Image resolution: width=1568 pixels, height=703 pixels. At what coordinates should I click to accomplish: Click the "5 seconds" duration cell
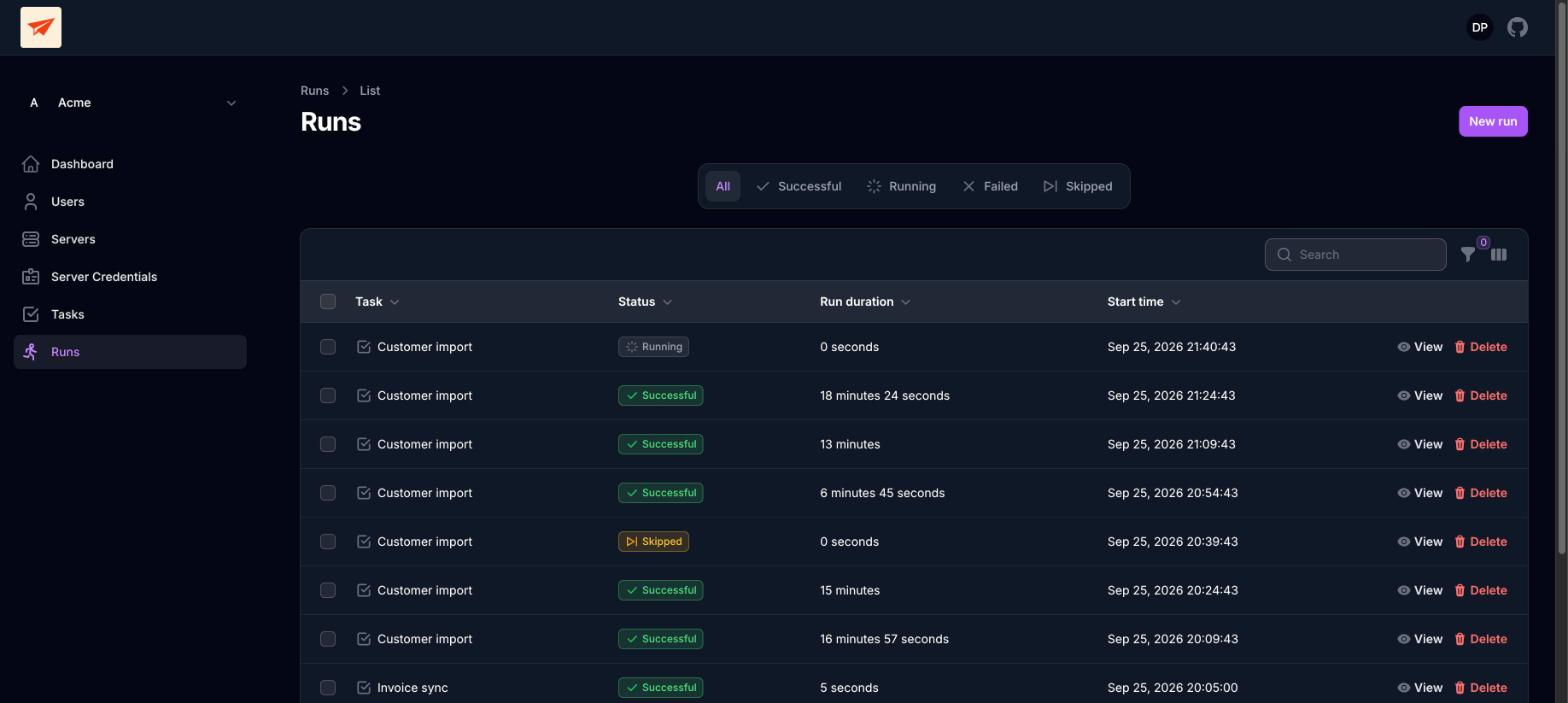(x=849, y=688)
